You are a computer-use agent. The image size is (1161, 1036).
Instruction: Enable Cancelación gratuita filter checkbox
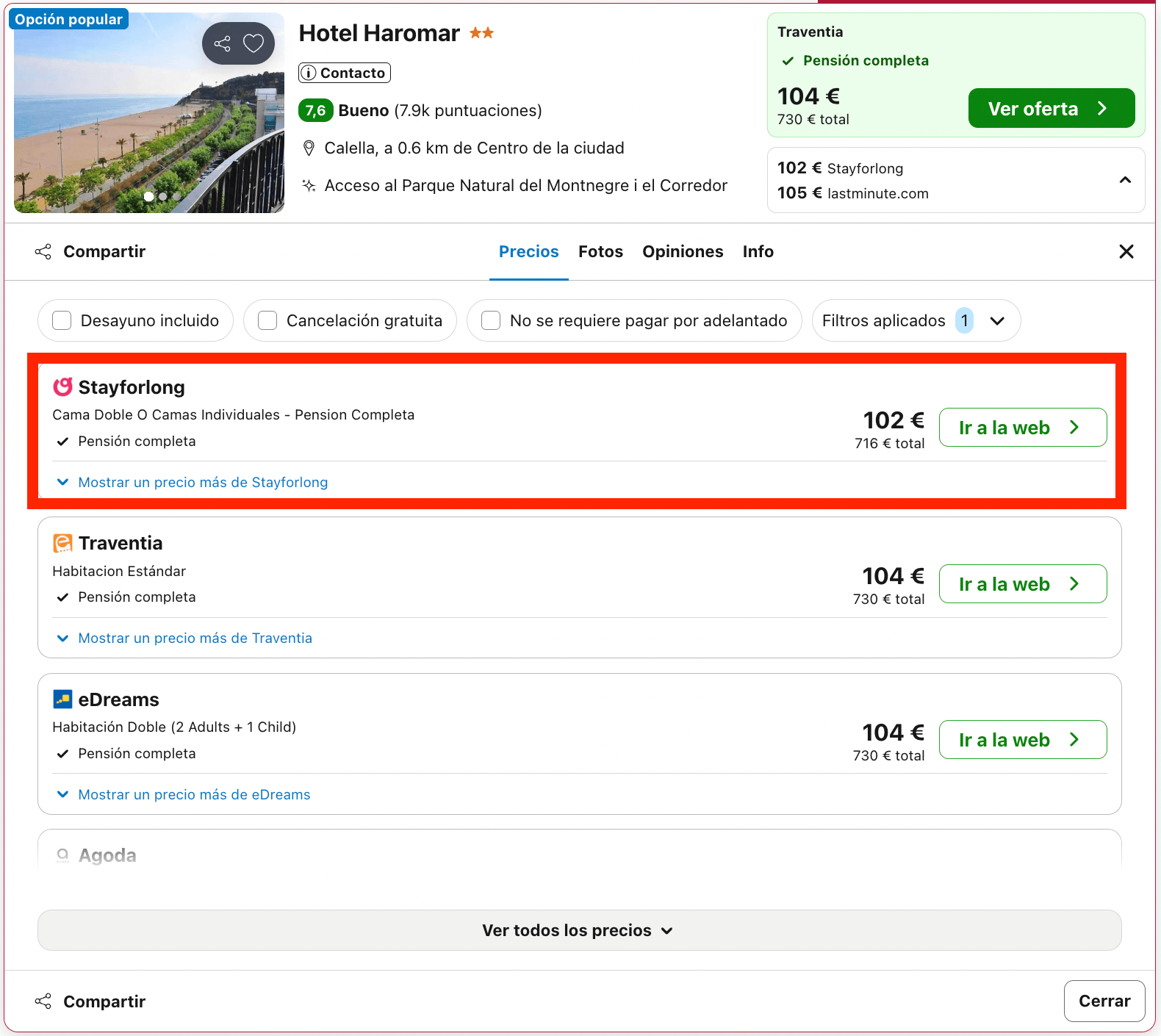point(267,320)
